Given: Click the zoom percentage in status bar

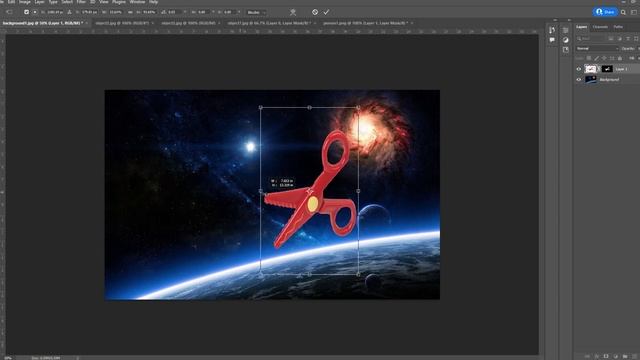Looking at the screenshot, I should 7,358.
